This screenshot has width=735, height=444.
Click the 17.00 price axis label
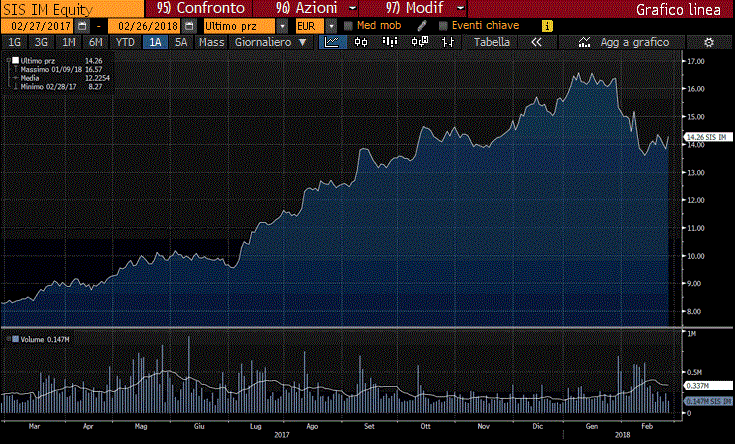[x=696, y=61]
